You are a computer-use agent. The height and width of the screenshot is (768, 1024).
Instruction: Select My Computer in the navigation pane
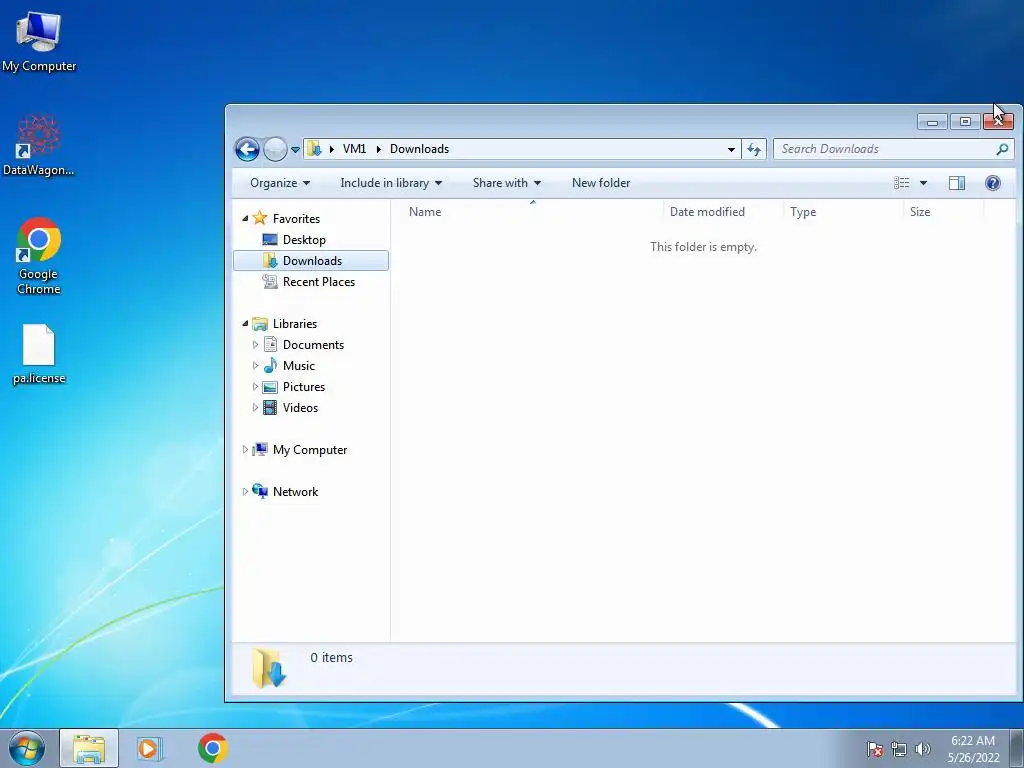(310, 450)
